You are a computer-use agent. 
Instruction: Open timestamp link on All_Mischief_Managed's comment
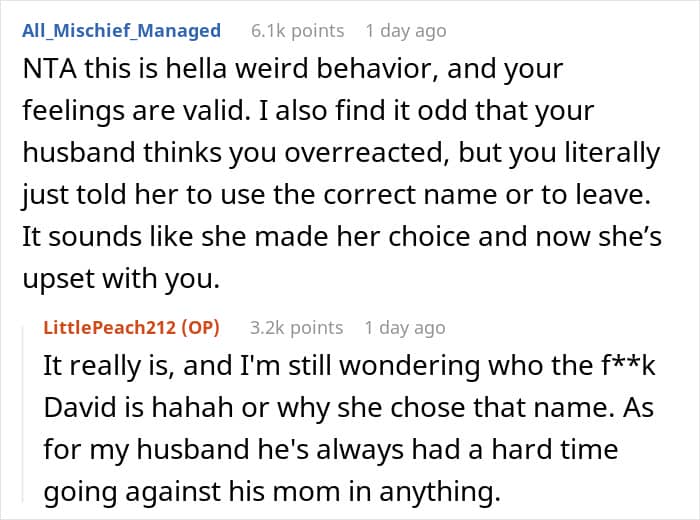pos(405,30)
